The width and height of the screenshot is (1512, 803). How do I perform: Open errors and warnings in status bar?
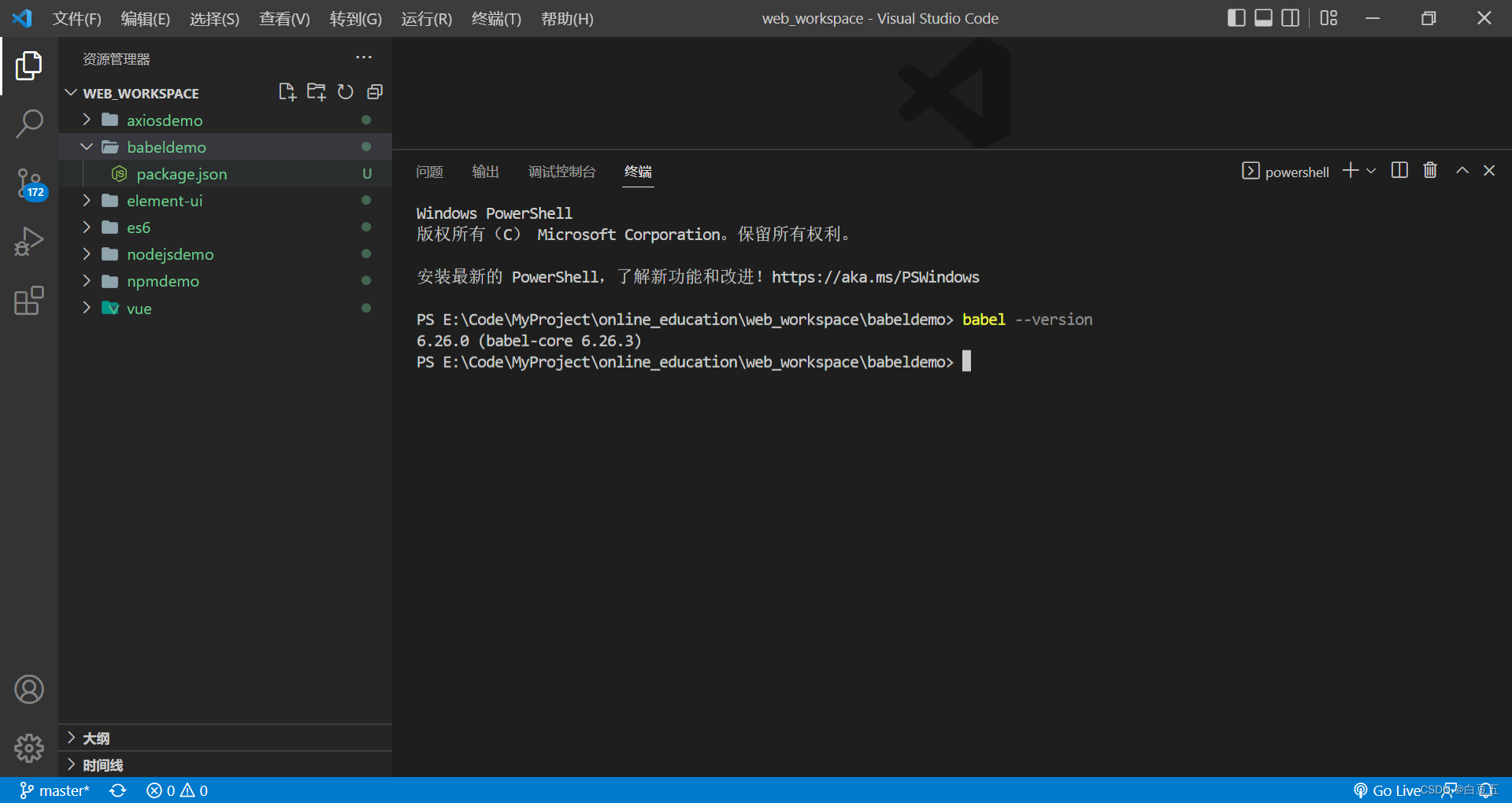coord(177,790)
